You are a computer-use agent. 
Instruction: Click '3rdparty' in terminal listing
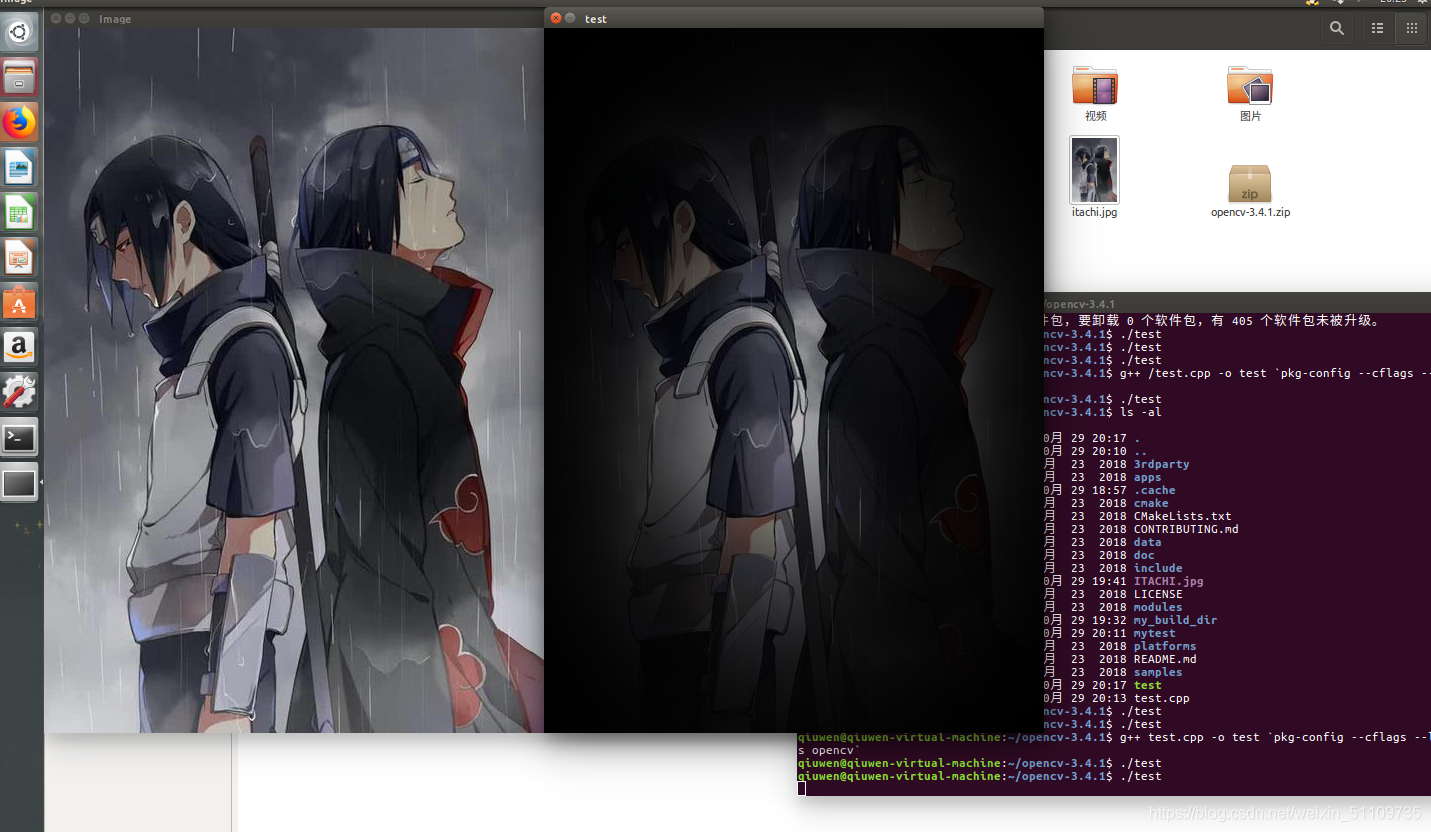pos(1161,464)
